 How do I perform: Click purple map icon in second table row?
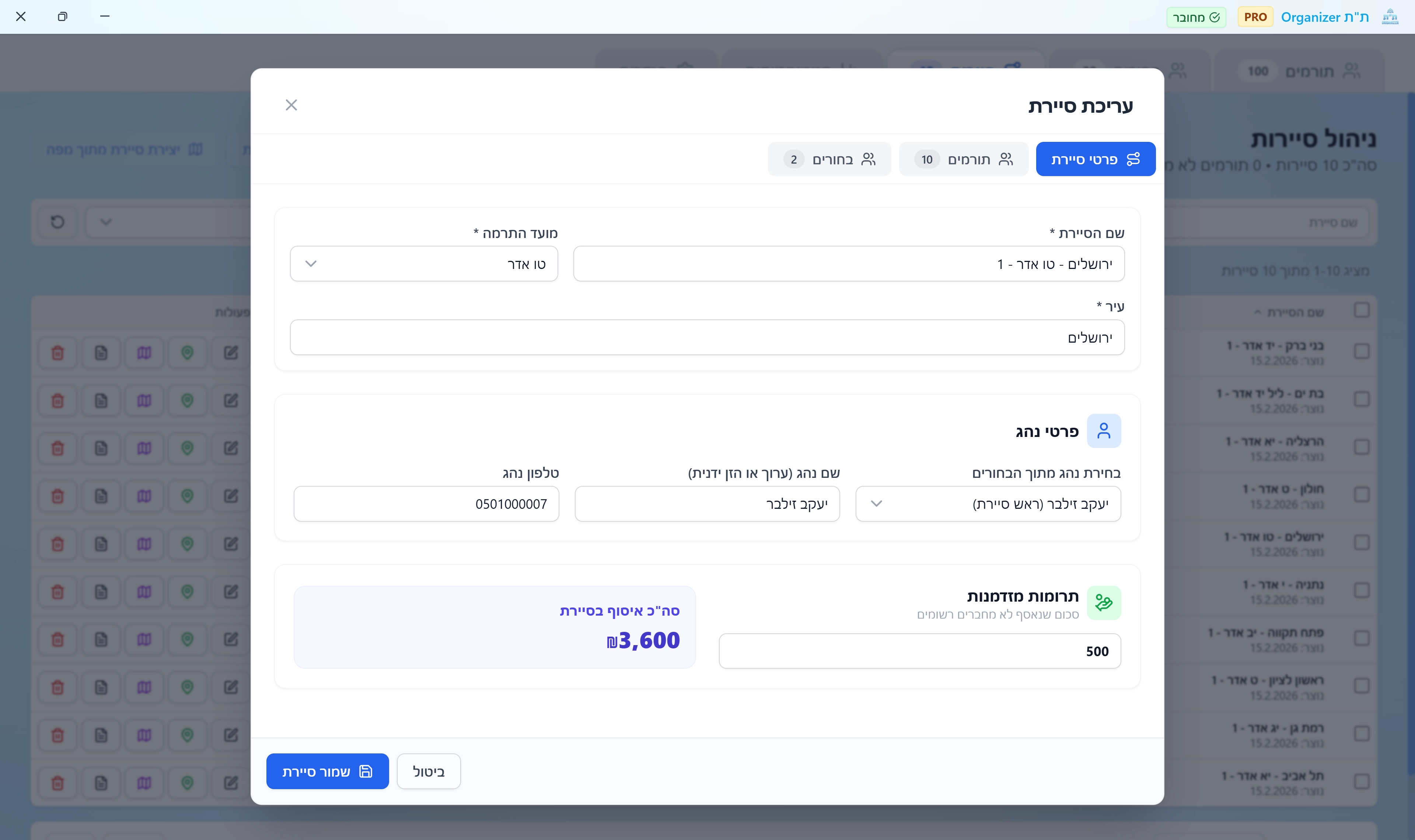tap(144, 401)
